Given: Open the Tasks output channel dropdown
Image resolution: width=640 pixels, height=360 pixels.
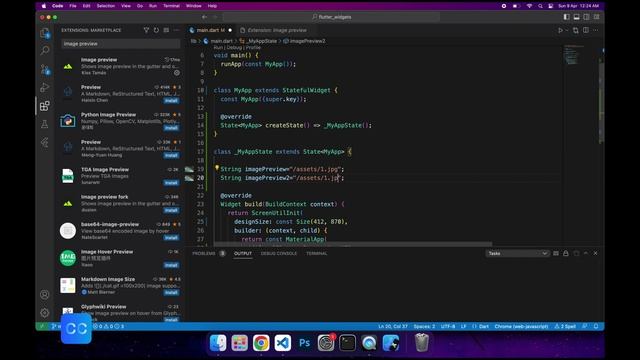Looking at the screenshot, I should coord(517,253).
